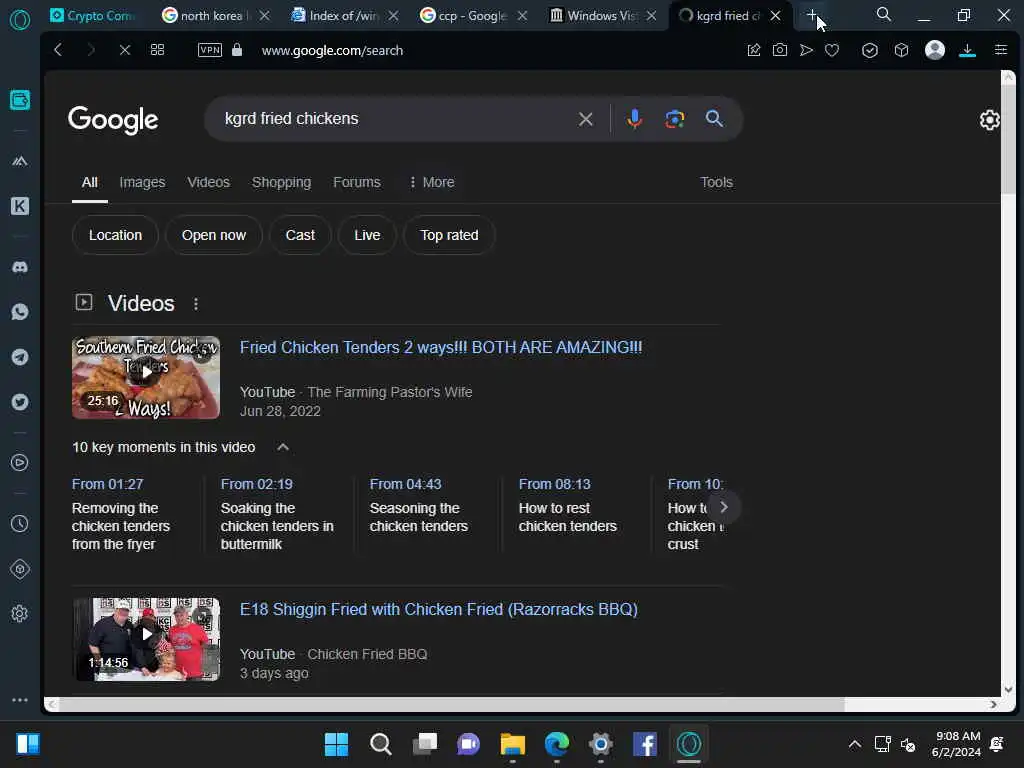Select the Videos results tab

209,182
